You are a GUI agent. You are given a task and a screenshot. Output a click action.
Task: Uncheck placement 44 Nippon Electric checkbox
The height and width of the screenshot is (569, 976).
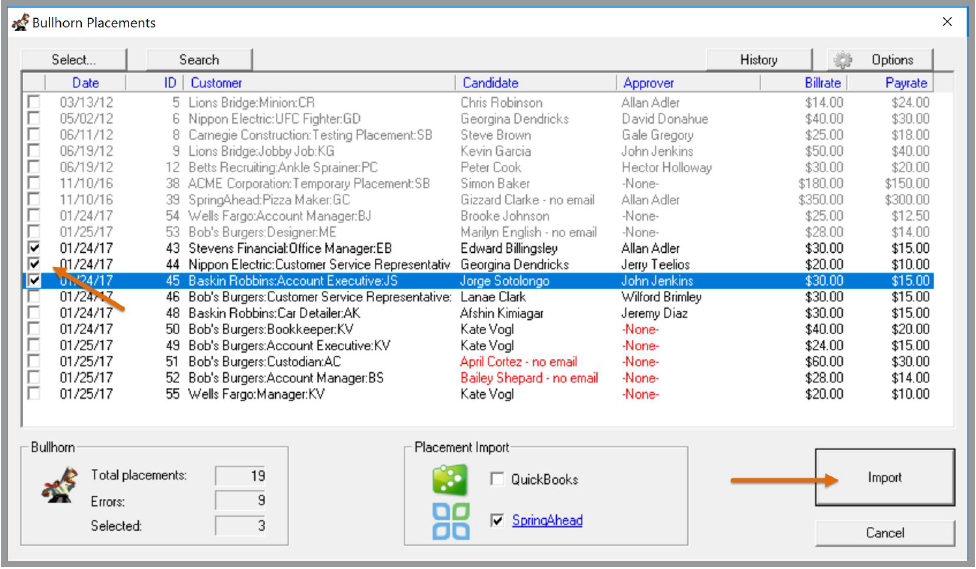[x=34, y=264]
